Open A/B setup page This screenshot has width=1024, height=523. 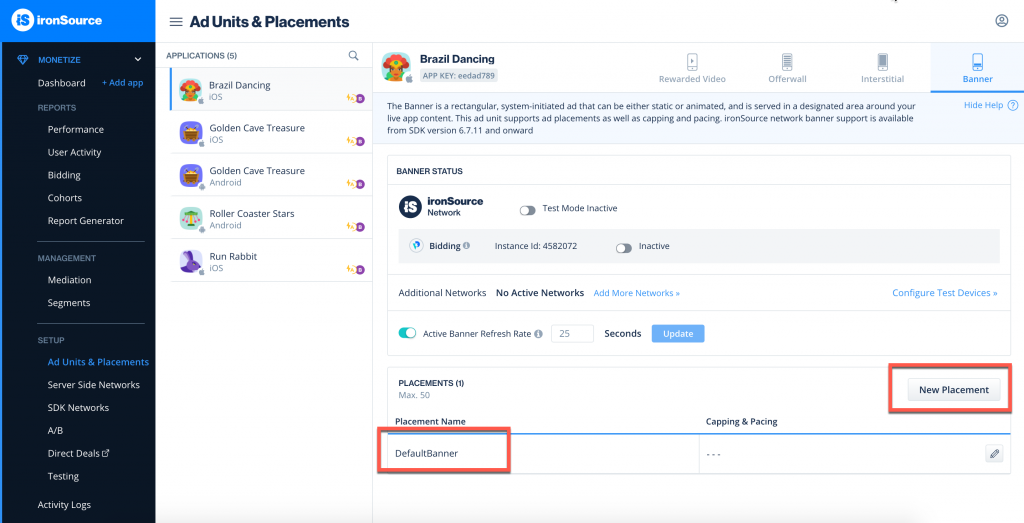[x=55, y=430]
